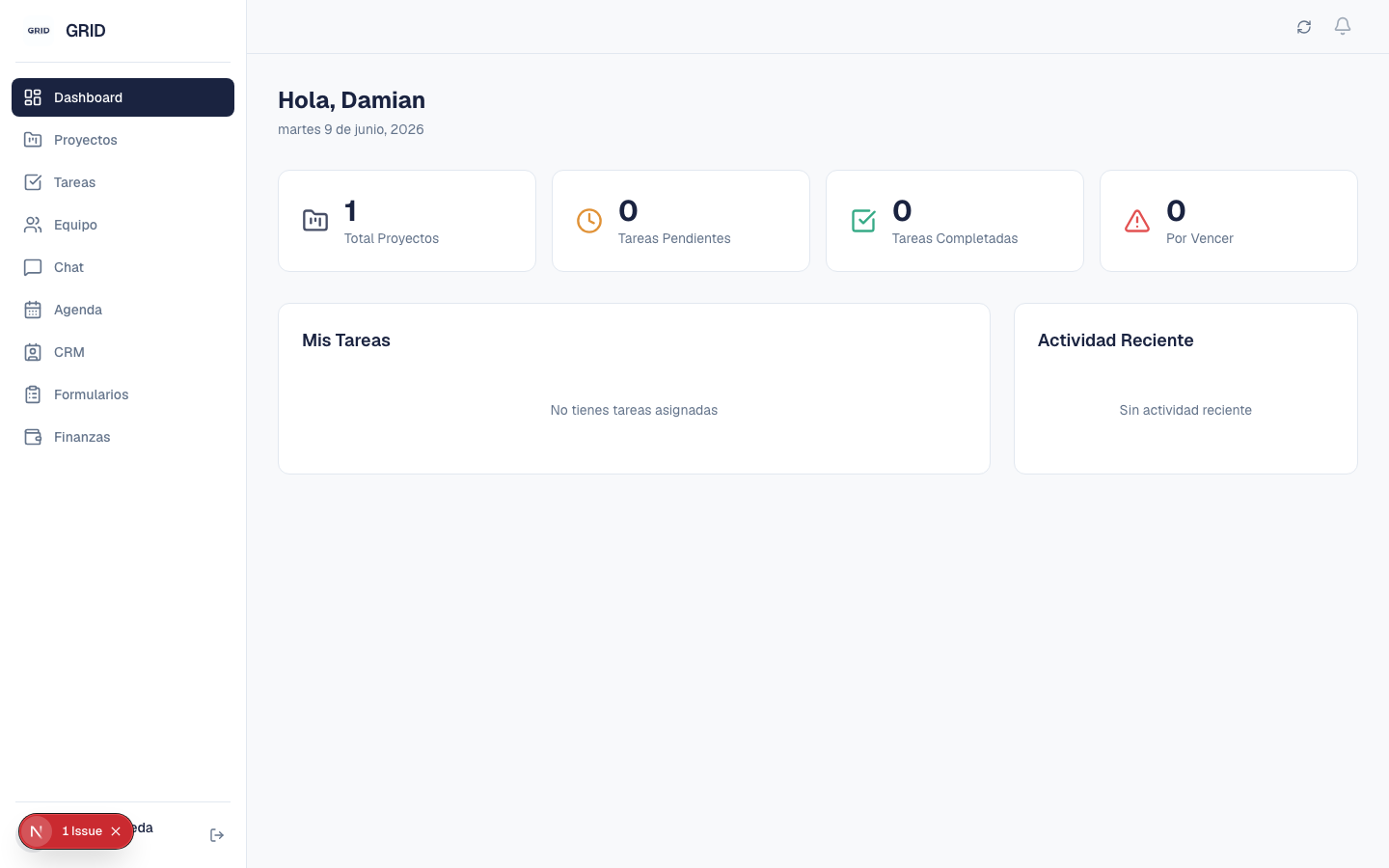Click the Finanzas wallet icon in sidebar
Viewport: 1389px width, 868px height.
click(33, 437)
